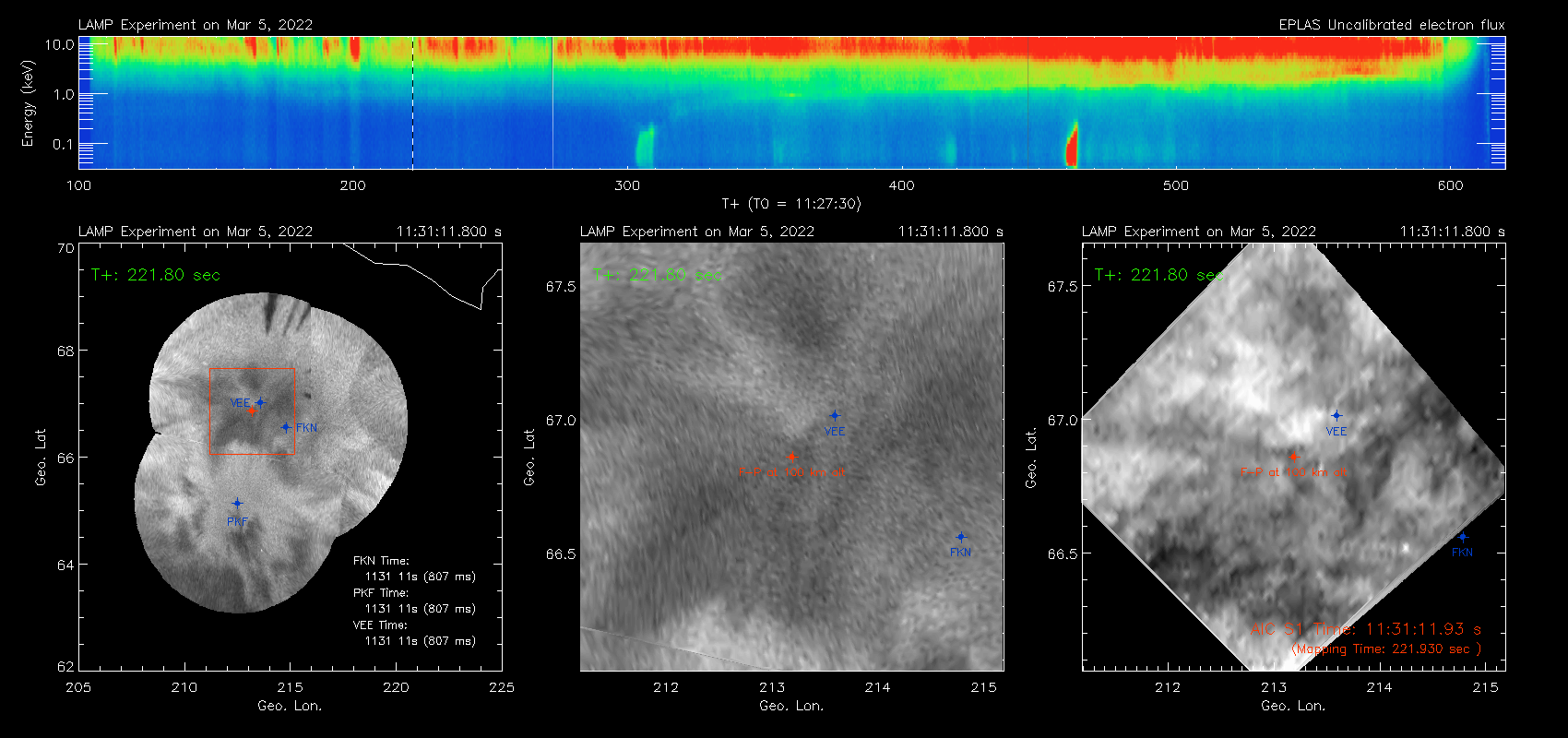Click the green low-energy burst near T+ 305
The height and width of the screenshot is (738, 1568).
click(x=645, y=147)
